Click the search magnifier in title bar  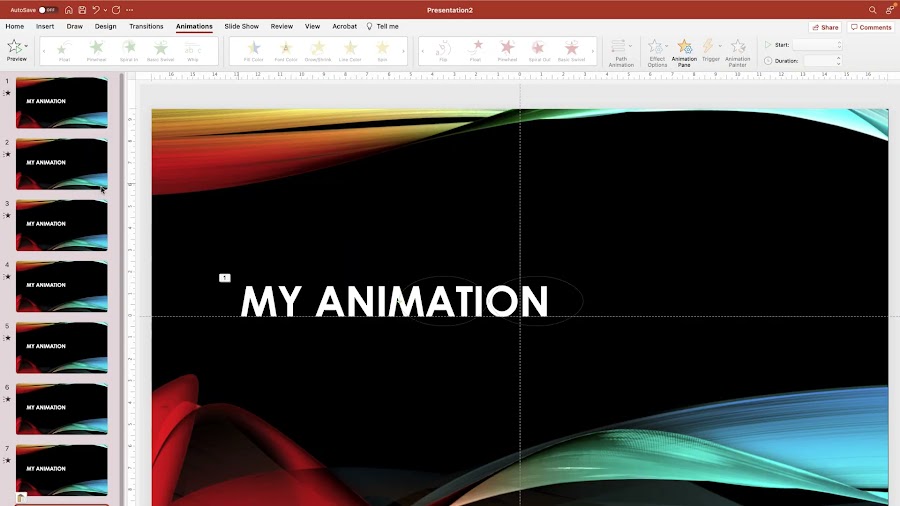coord(872,10)
